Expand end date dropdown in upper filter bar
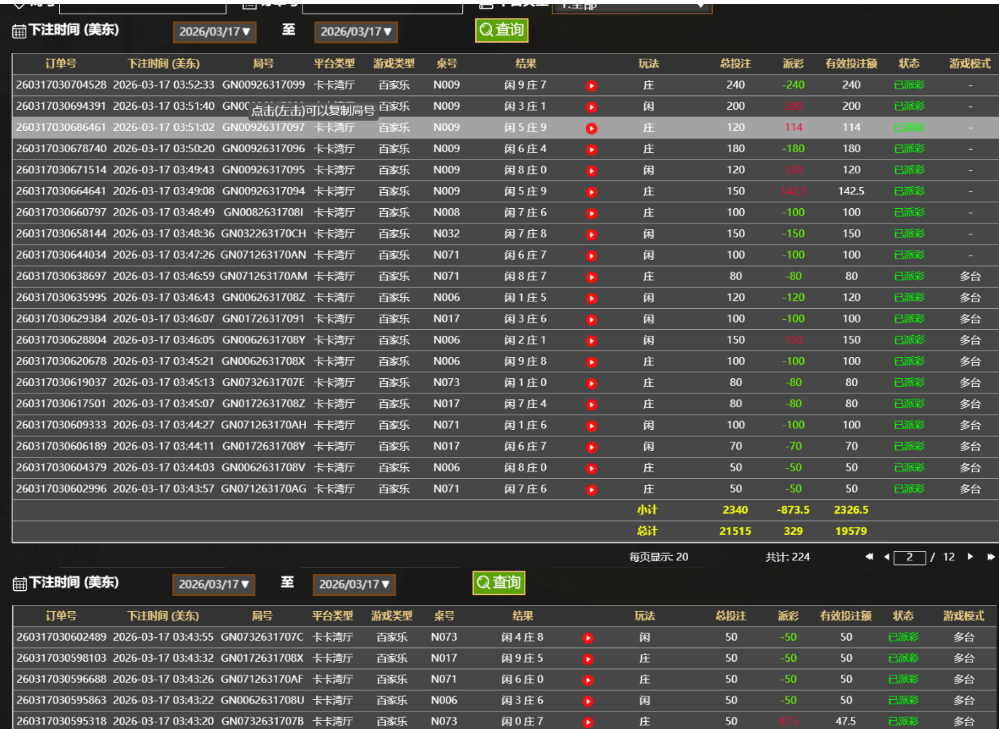This screenshot has height=729, width=999. 355,32
